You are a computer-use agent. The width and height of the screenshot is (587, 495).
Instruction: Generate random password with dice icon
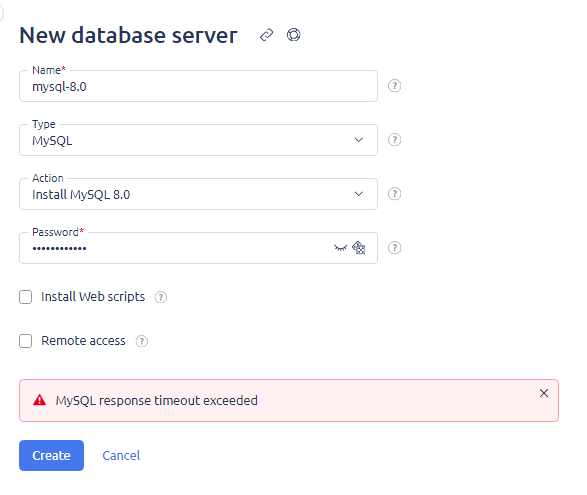pyautogui.click(x=359, y=248)
